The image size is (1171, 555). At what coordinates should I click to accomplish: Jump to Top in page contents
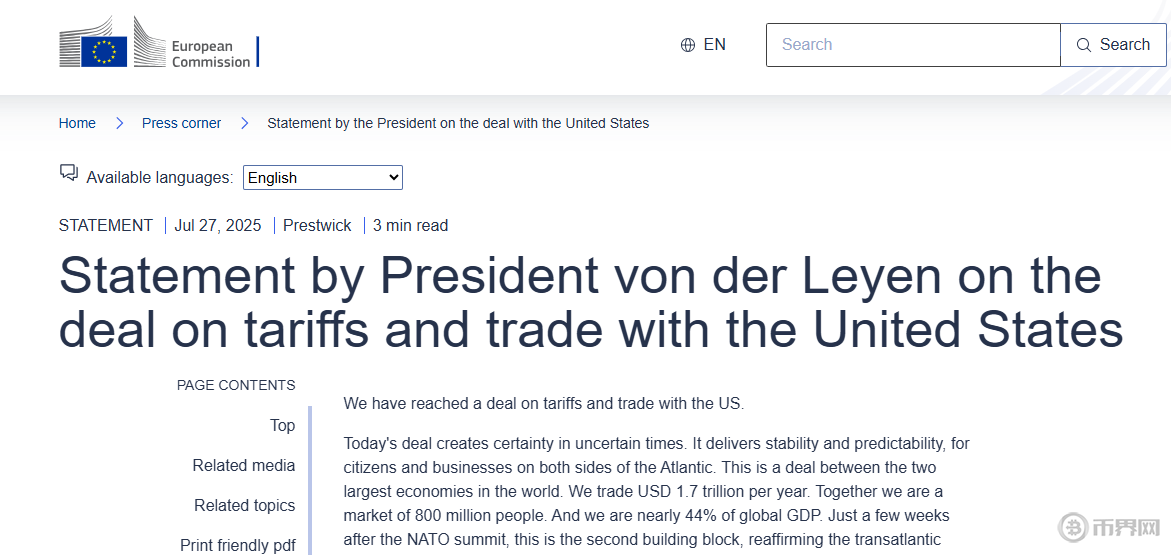click(x=282, y=425)
